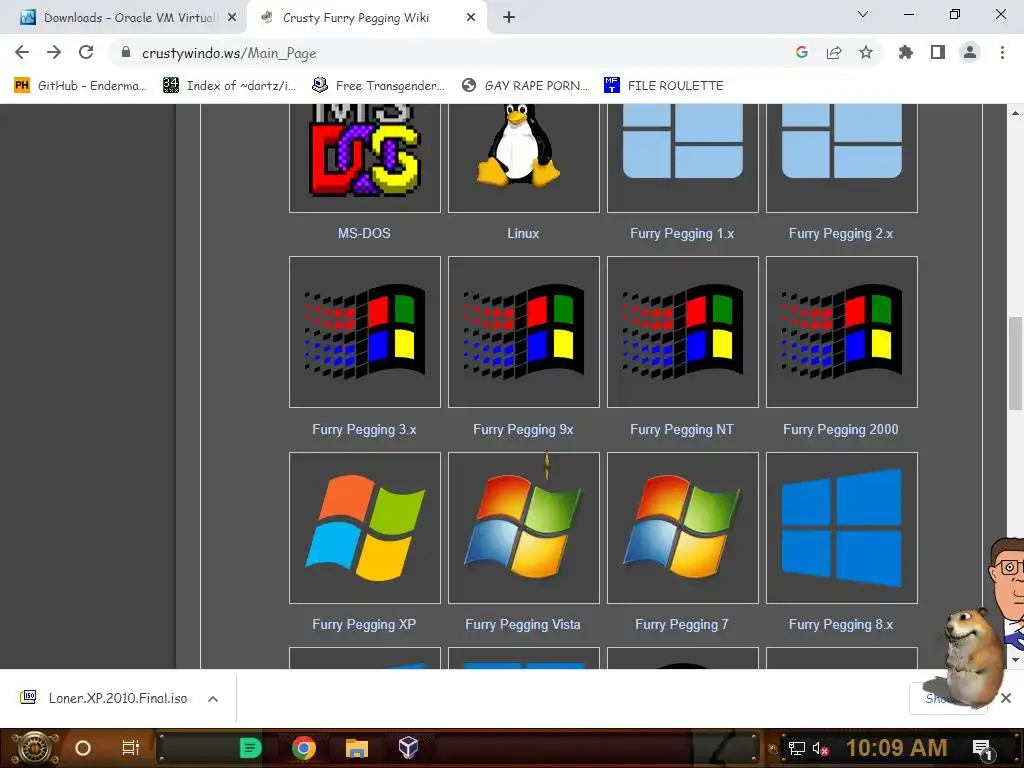
Task: Follow the Furry Pegging 8.x link
Action: click(x=840, y=624)
